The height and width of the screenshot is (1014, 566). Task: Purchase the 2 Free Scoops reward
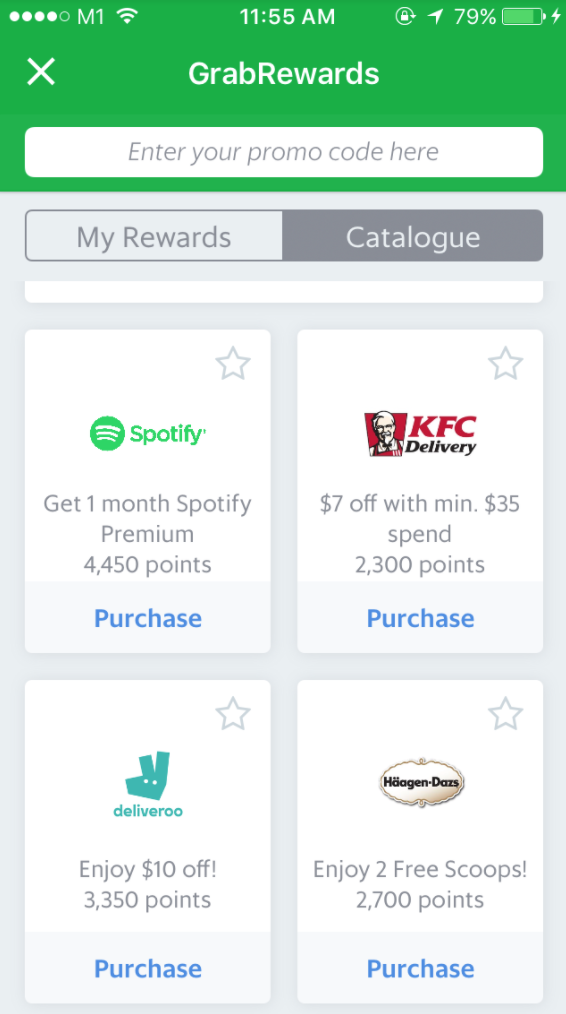[420, 969]
